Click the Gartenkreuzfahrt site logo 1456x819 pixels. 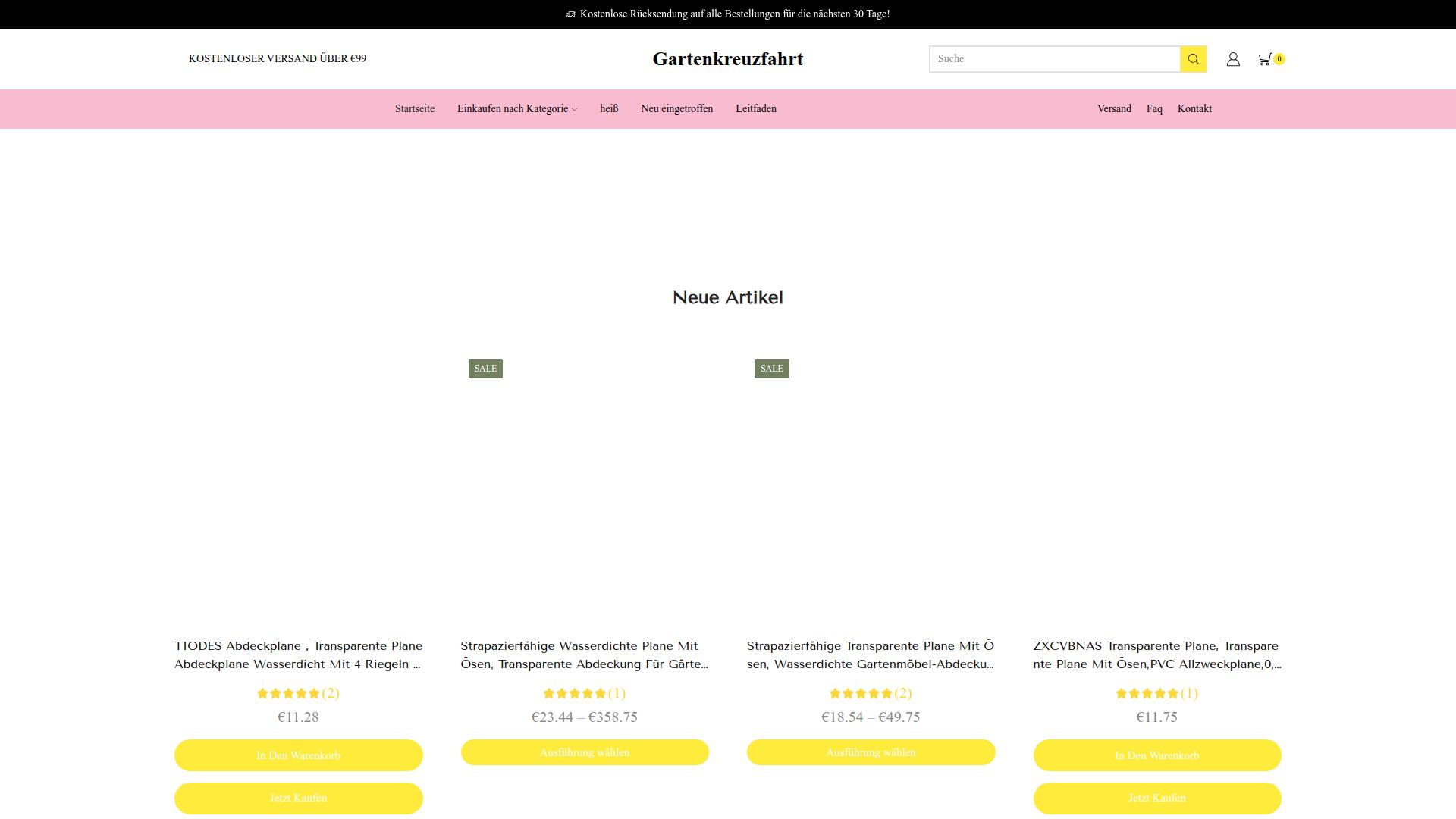(x=728, y=59)
